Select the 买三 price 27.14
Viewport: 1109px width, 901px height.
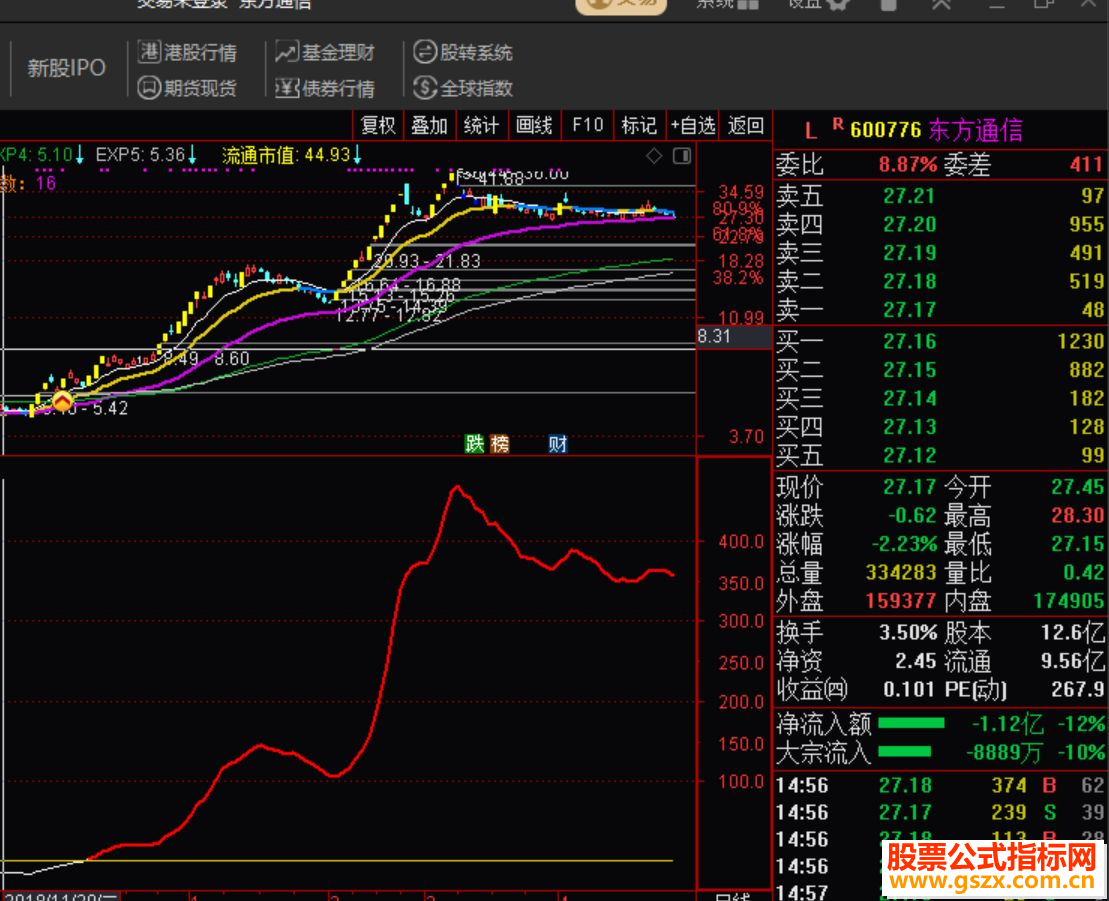[910, 398]
